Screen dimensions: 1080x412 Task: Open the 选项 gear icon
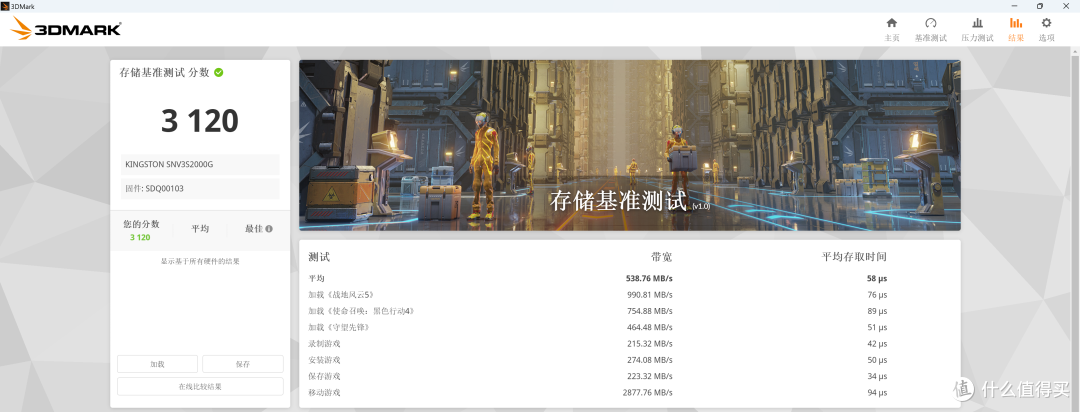(1046, 23)
